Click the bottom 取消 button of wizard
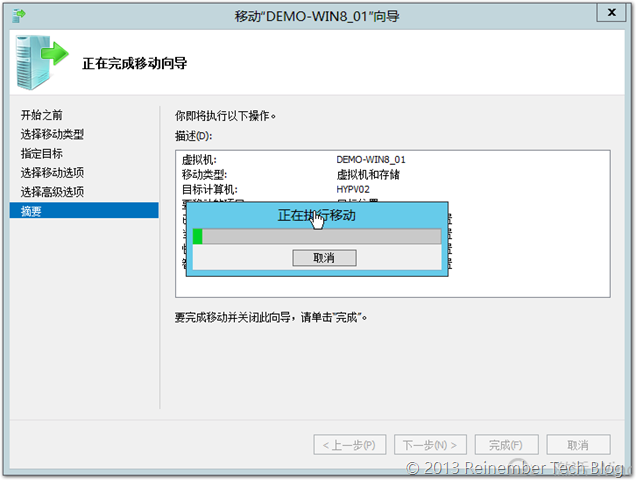This screenshot has height=480, width=636. point(578,445)
